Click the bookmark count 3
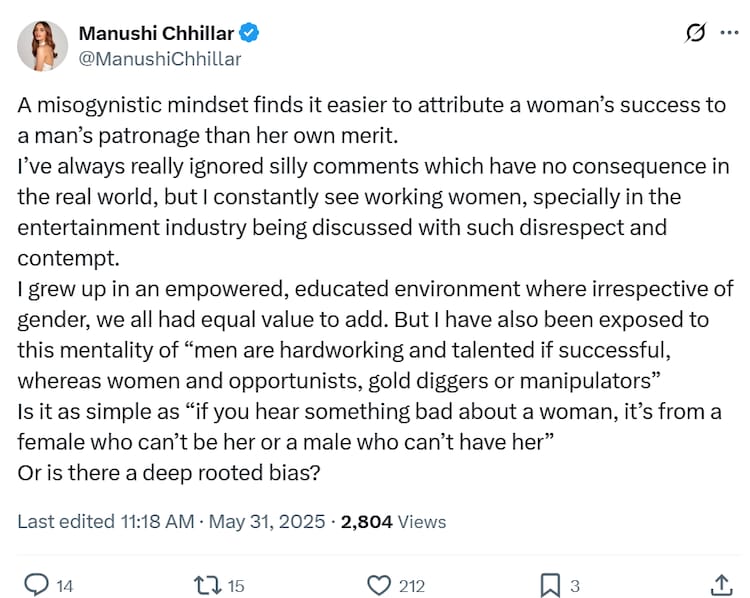The height and width of the screenshot is (598, 750). [575, 586]
